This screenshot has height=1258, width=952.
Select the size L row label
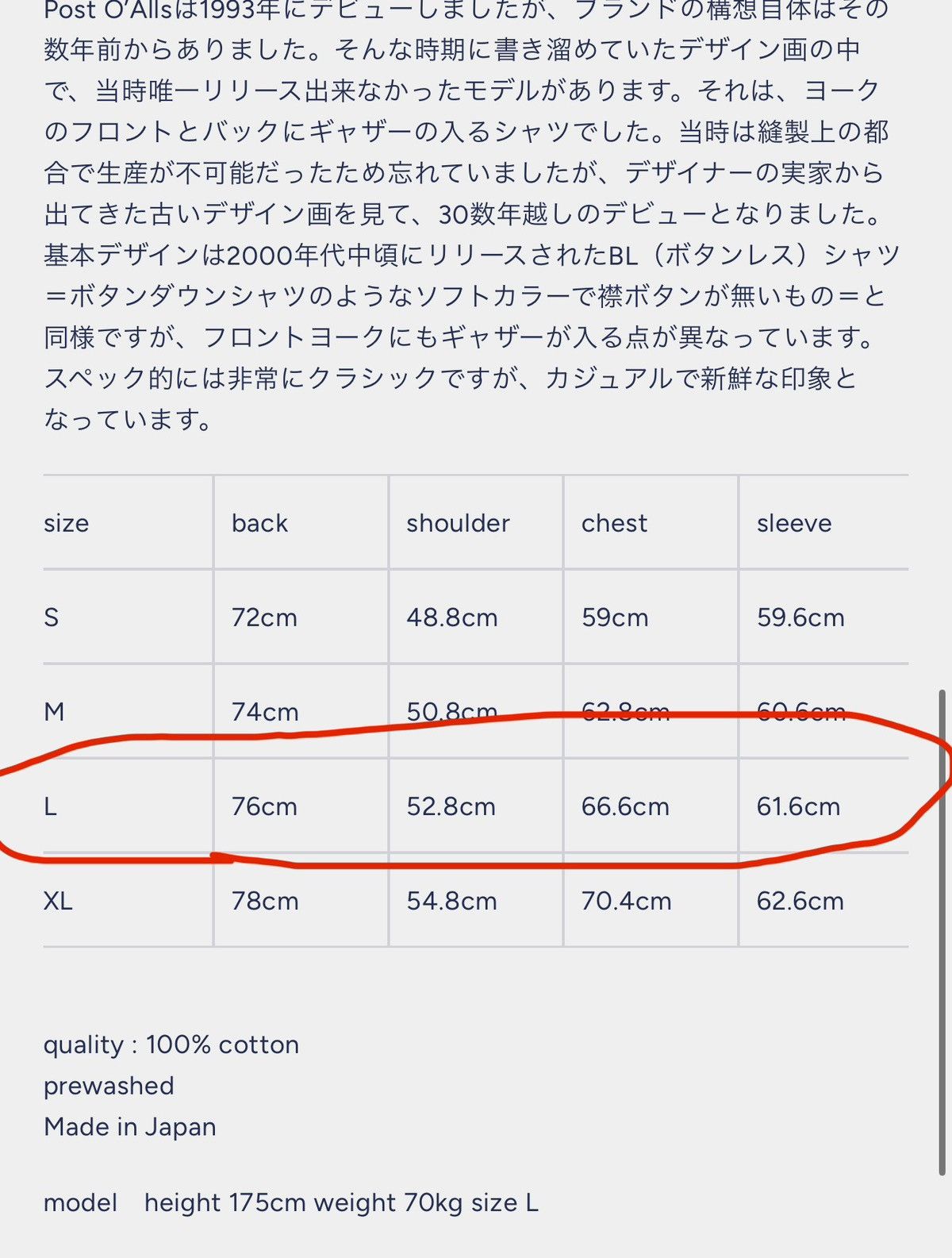pos(50,806)
